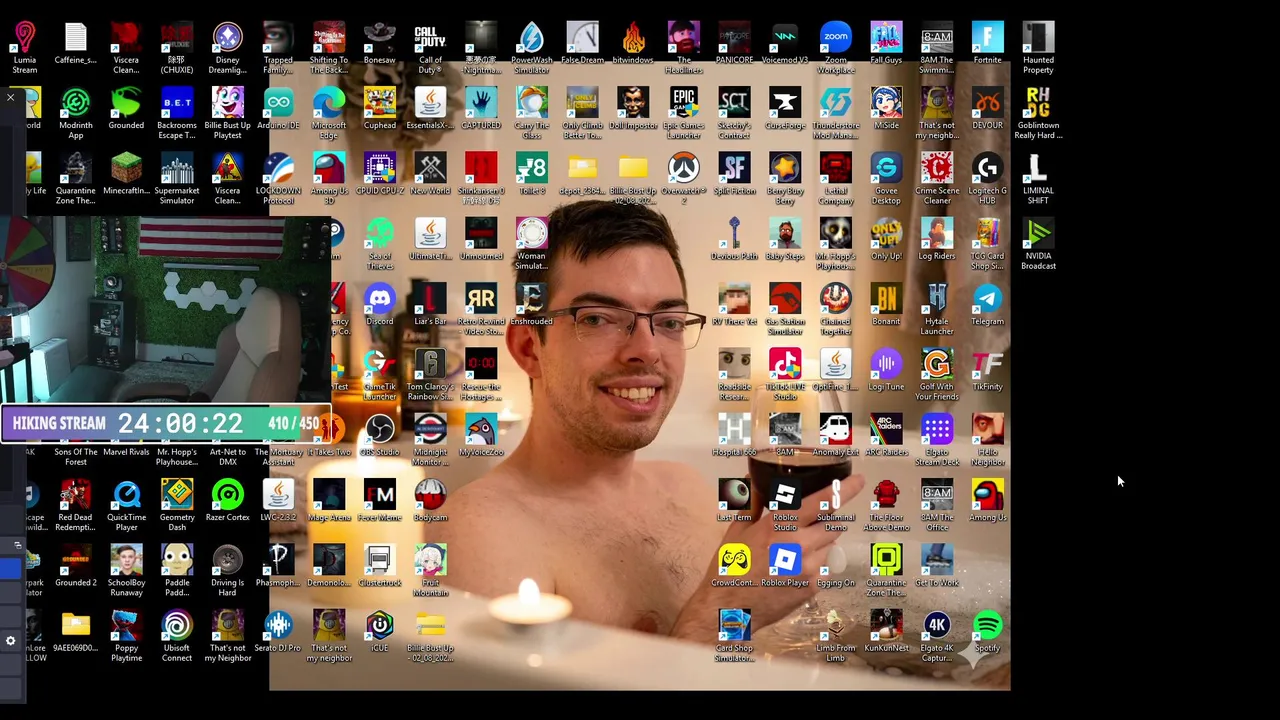Launch the Overwatch 2 shortcut
Image resolution: width=1280 pixels, height=720 pixels.
(x=683, y=179)
